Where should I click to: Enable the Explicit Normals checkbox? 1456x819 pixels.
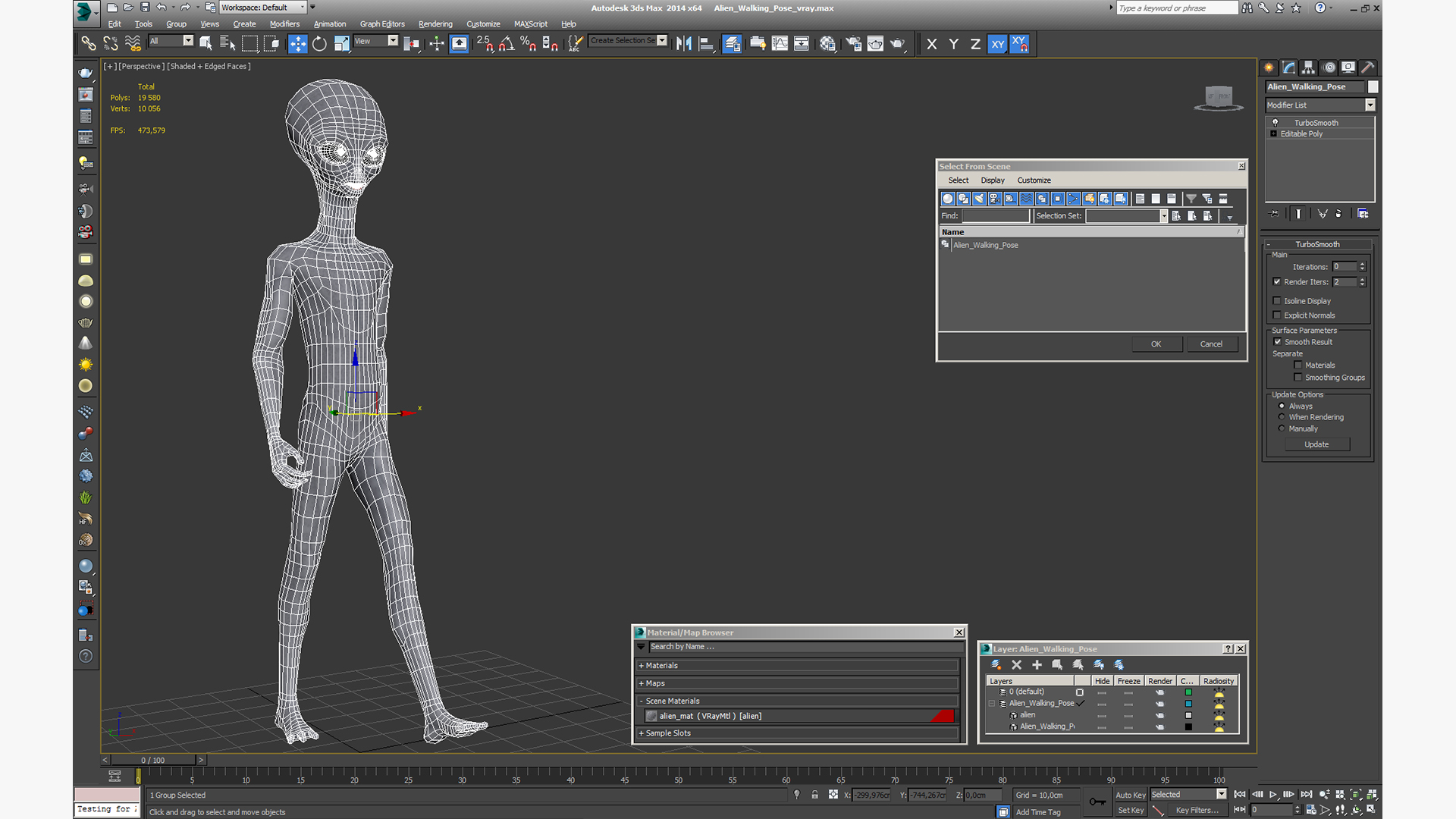(1277, 315)
